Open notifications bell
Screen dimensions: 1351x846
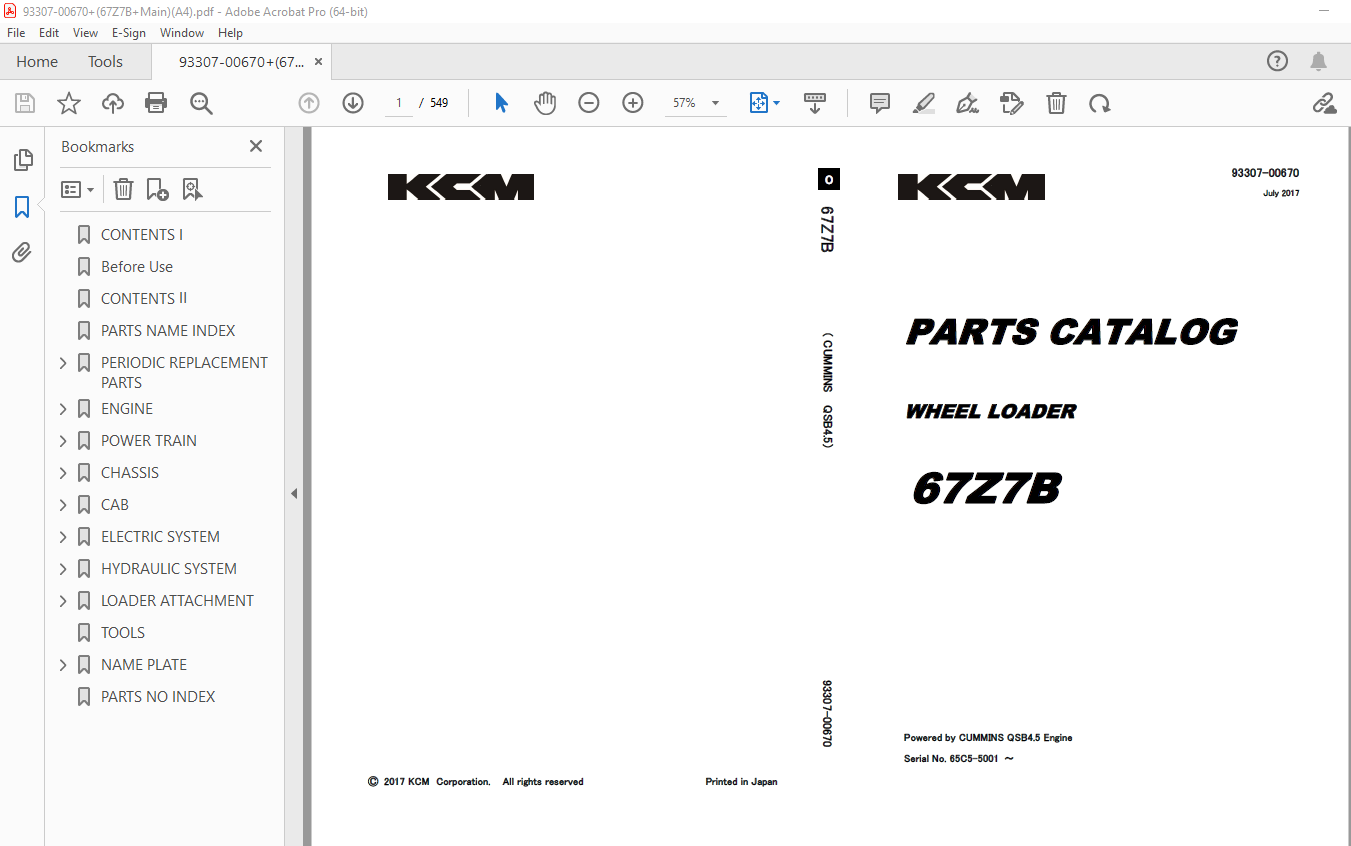[x=1319, y=61]
